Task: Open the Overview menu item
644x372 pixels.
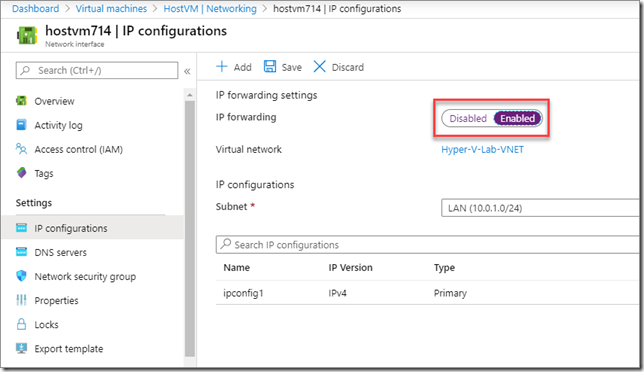Action: (54, 101)
